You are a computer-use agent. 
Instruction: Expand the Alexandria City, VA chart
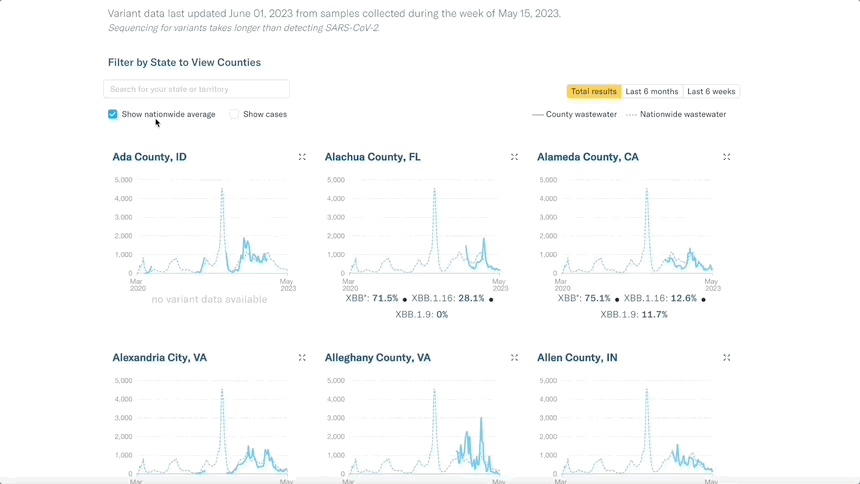pos(302,358)
